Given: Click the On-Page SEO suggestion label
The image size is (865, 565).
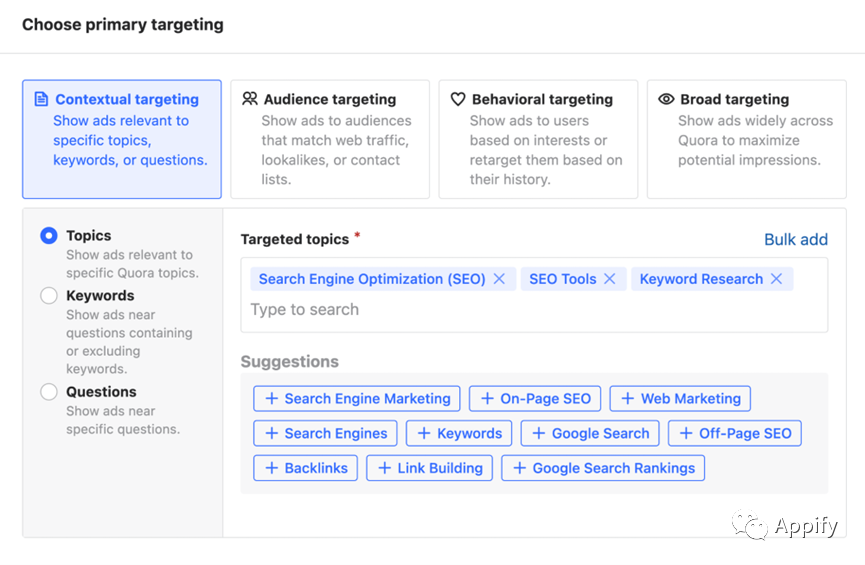Looking at the screenshot, I should click(x=546, y=398).
